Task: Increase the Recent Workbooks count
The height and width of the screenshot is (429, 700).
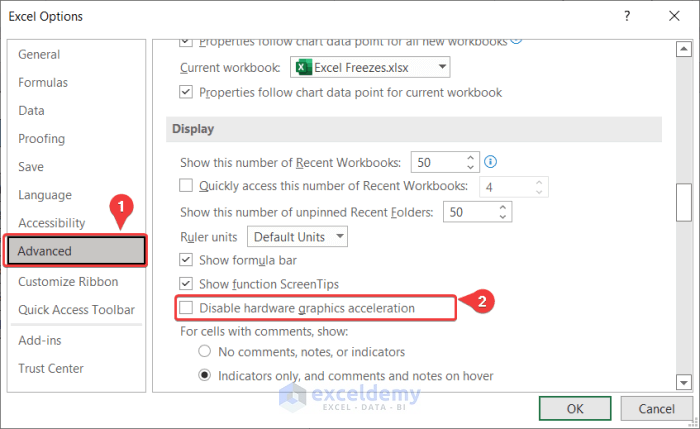Action: [470, 158]
